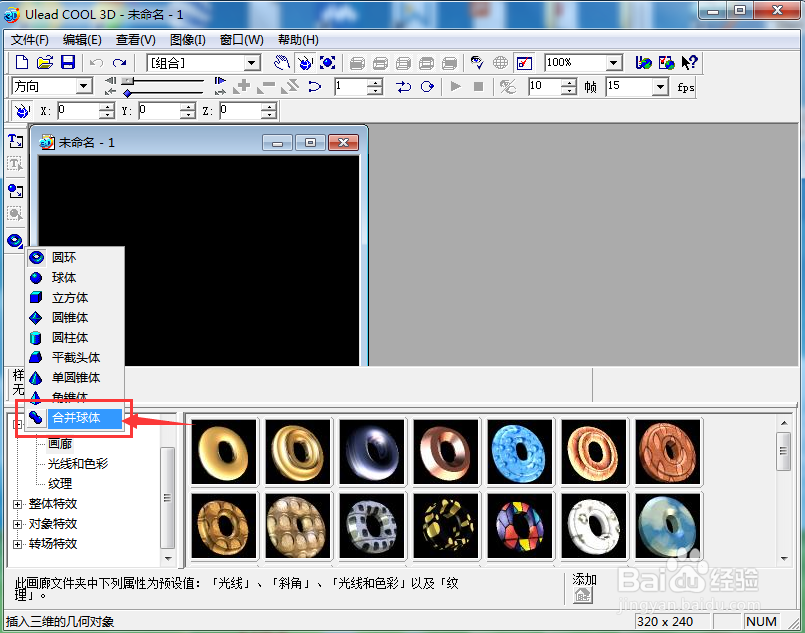The image size is (805, 633).
Task: Expand the 对象特效 tree node
Action: click(x=17, y=524)
